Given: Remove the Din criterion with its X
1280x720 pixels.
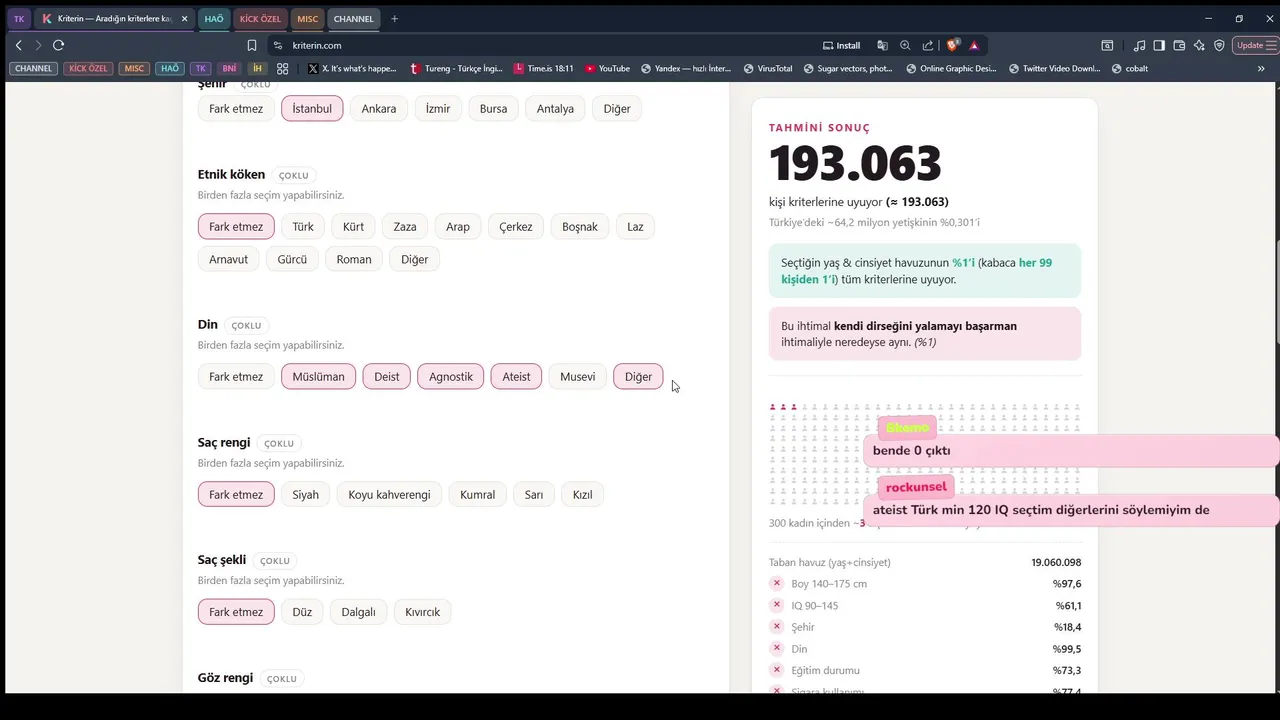Looking at the screenshot, I should (777, 649).
